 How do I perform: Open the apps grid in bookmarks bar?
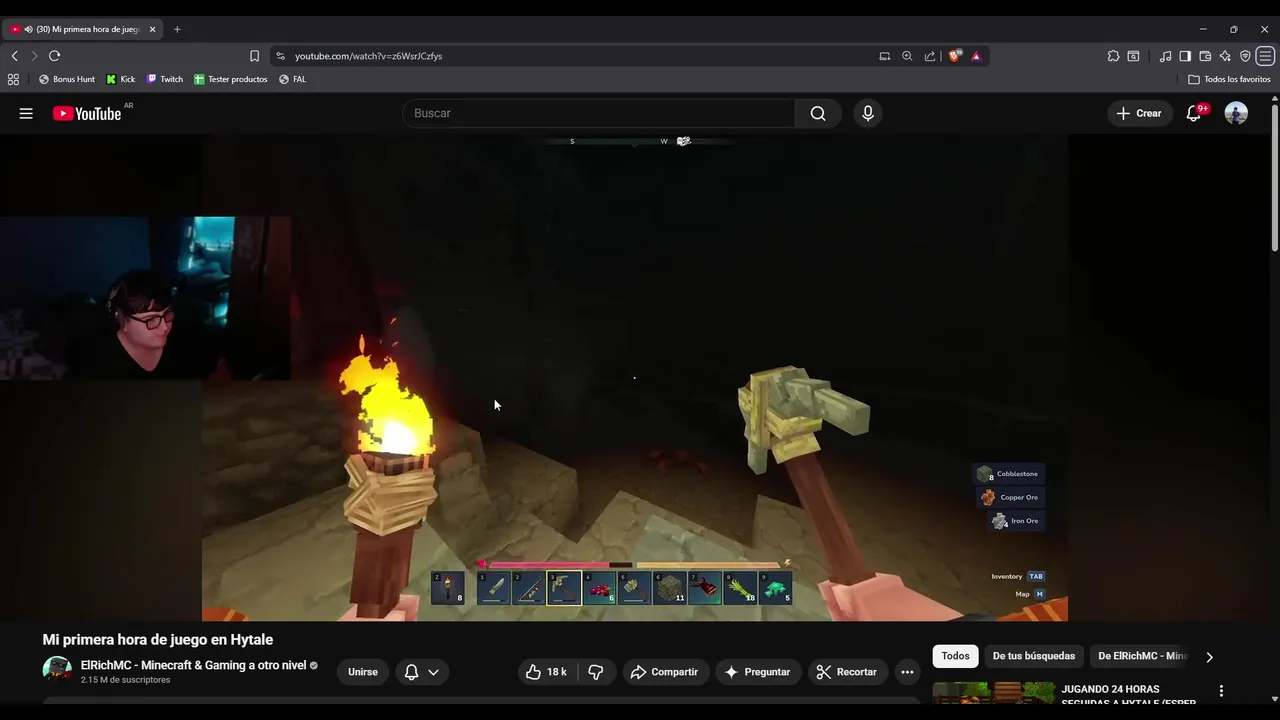point(13,79)
